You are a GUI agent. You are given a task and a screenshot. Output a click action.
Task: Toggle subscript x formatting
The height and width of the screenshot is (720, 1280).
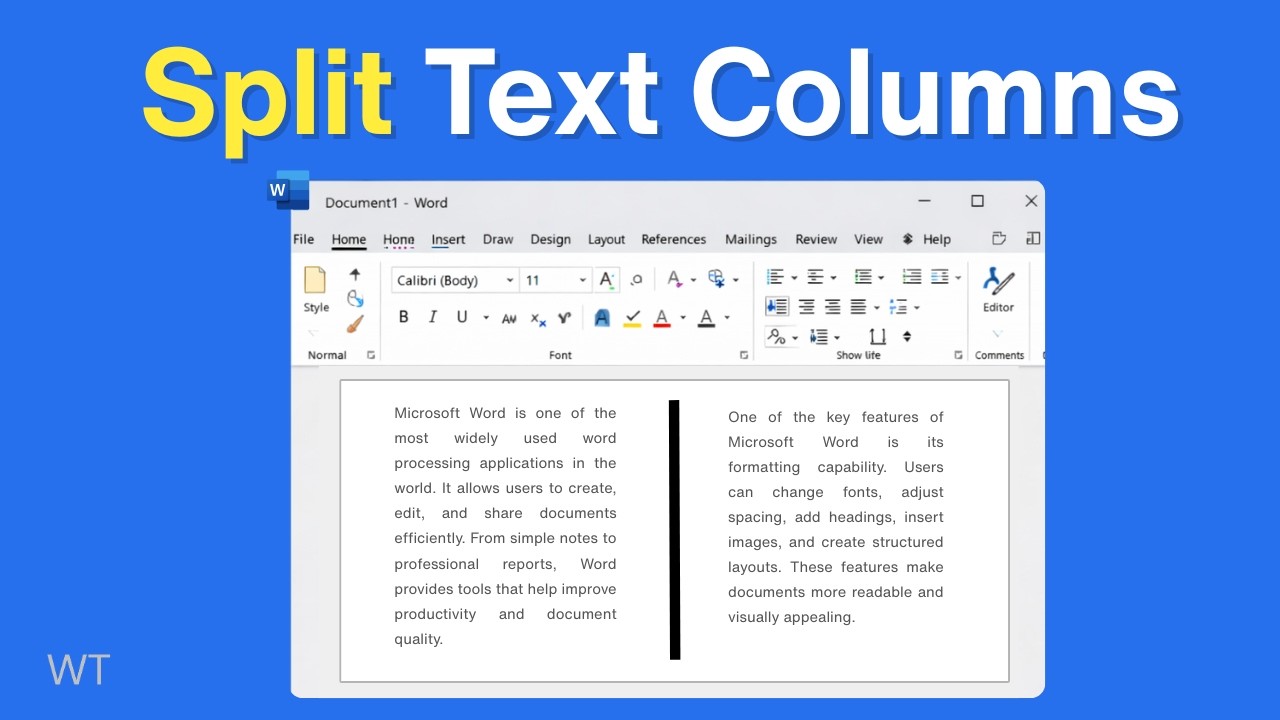point(538,319)
